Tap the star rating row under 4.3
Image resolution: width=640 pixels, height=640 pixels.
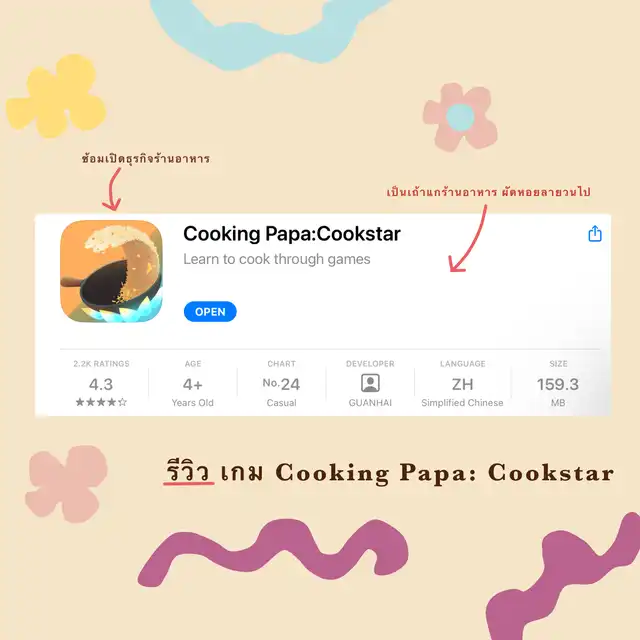pos(101,402)
